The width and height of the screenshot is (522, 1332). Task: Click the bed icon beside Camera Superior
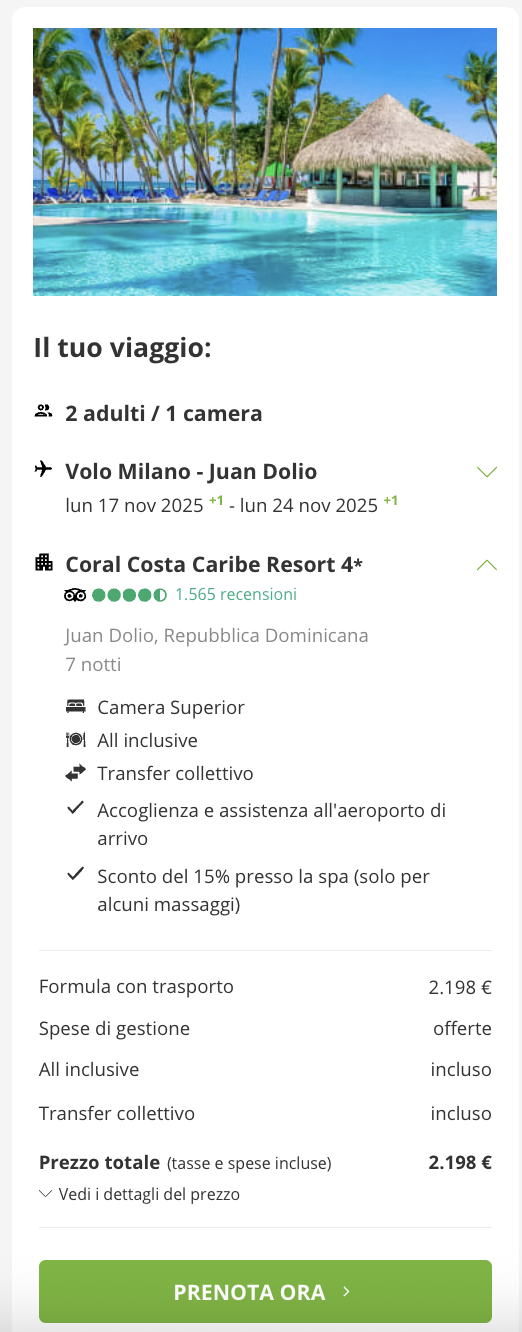pyautogui.click(x=76, y=707)
